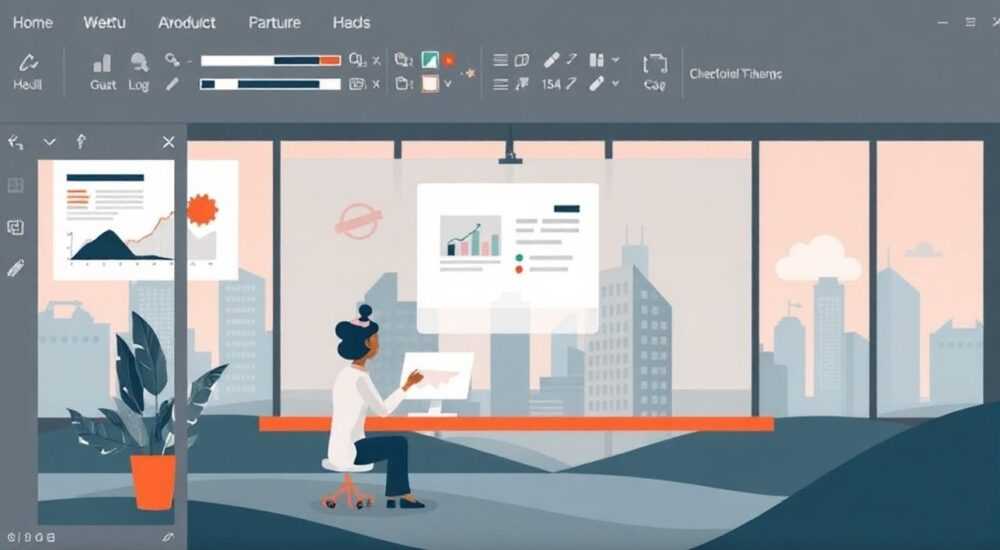
Task: Select the upper eyedropper pen tool
Action: click(x=552, y=60)
